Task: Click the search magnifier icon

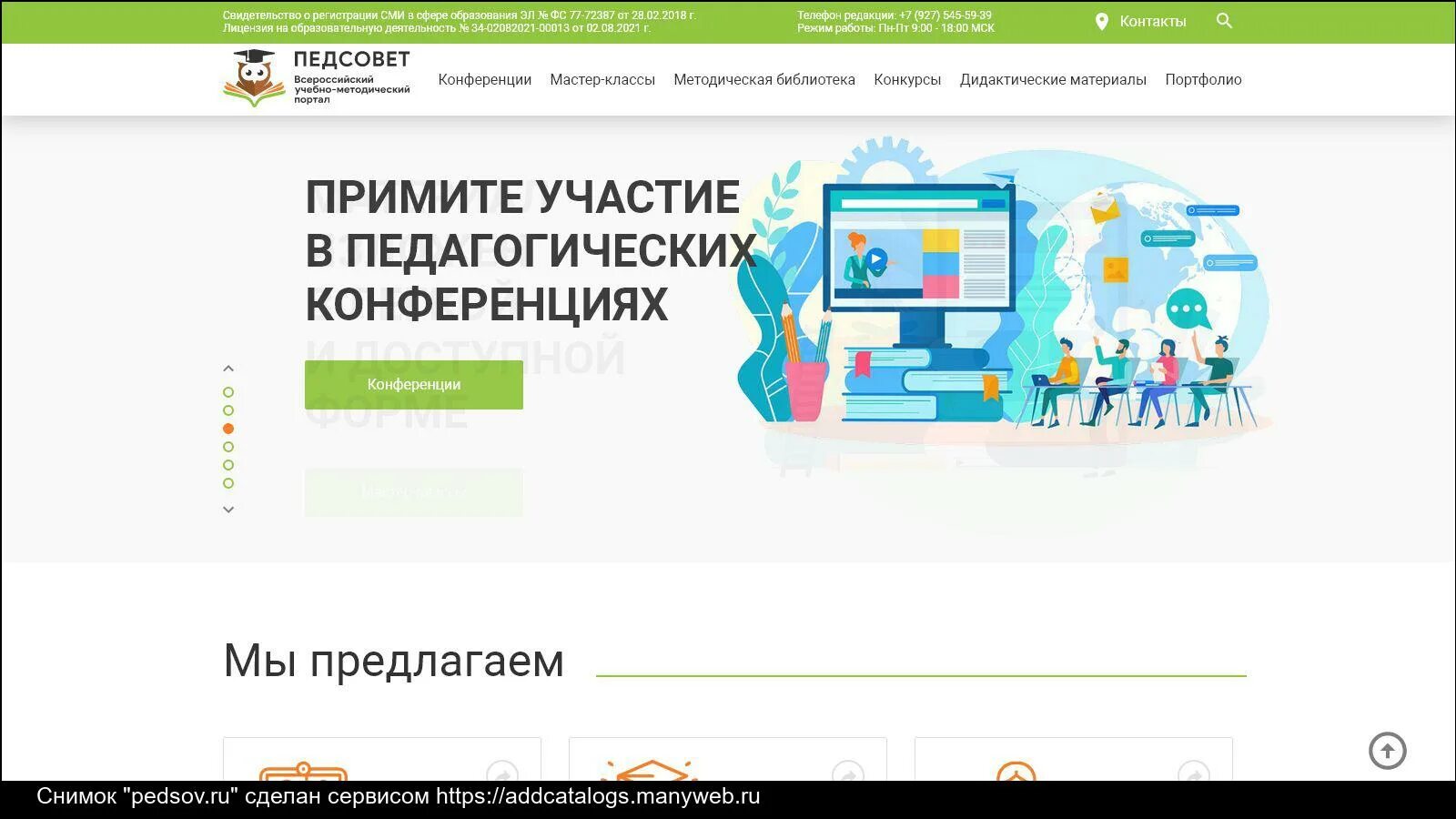Action: [x=1224, y=20]
